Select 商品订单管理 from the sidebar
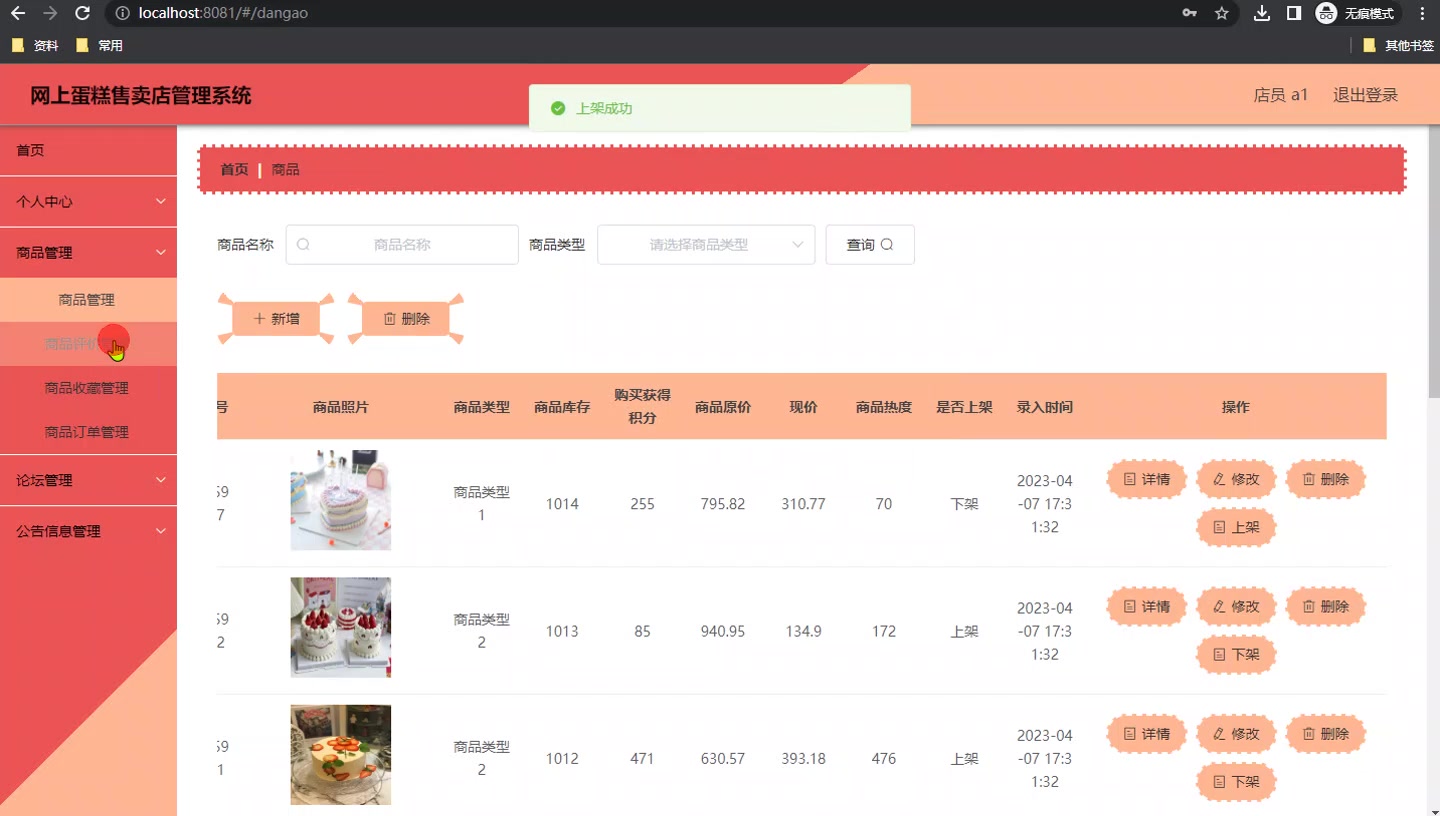This screenshot has height=816, width=1440. [x=88, y=431]
